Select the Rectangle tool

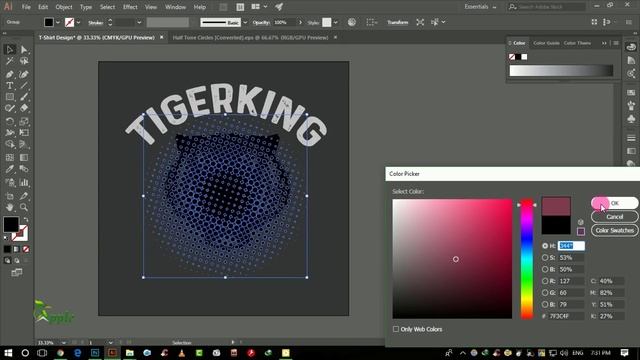pyautogui.click(x=10, y=97)
